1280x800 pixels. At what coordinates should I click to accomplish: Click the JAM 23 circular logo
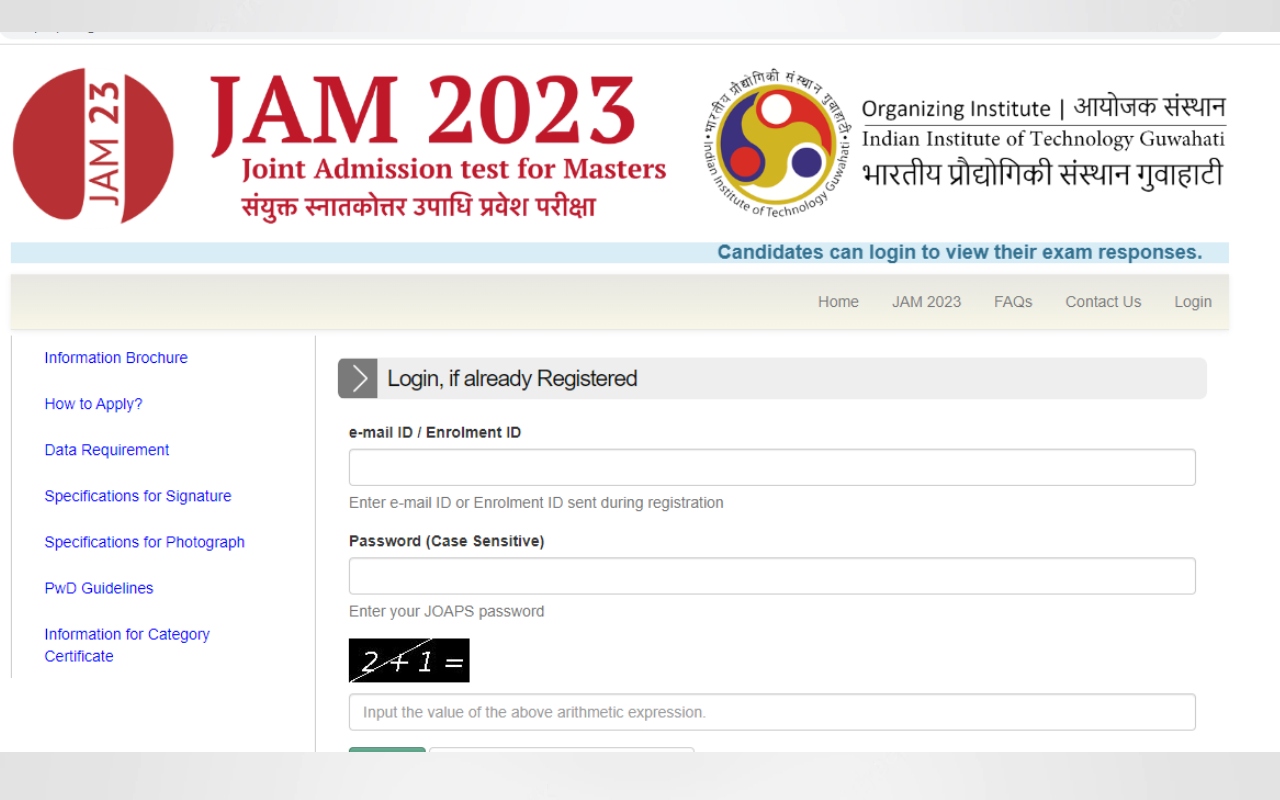[93, 146]
